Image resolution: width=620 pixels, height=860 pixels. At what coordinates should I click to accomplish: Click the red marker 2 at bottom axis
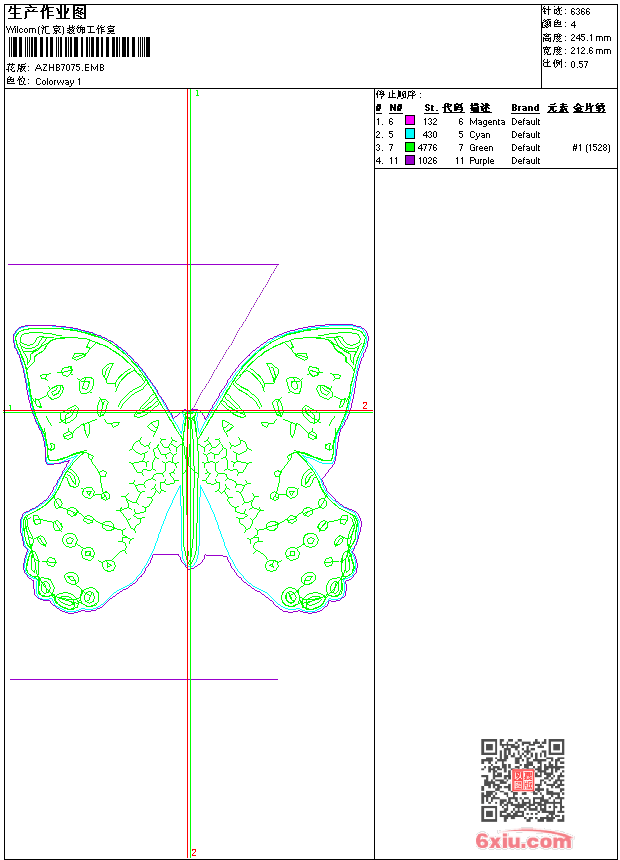[193, 852]
